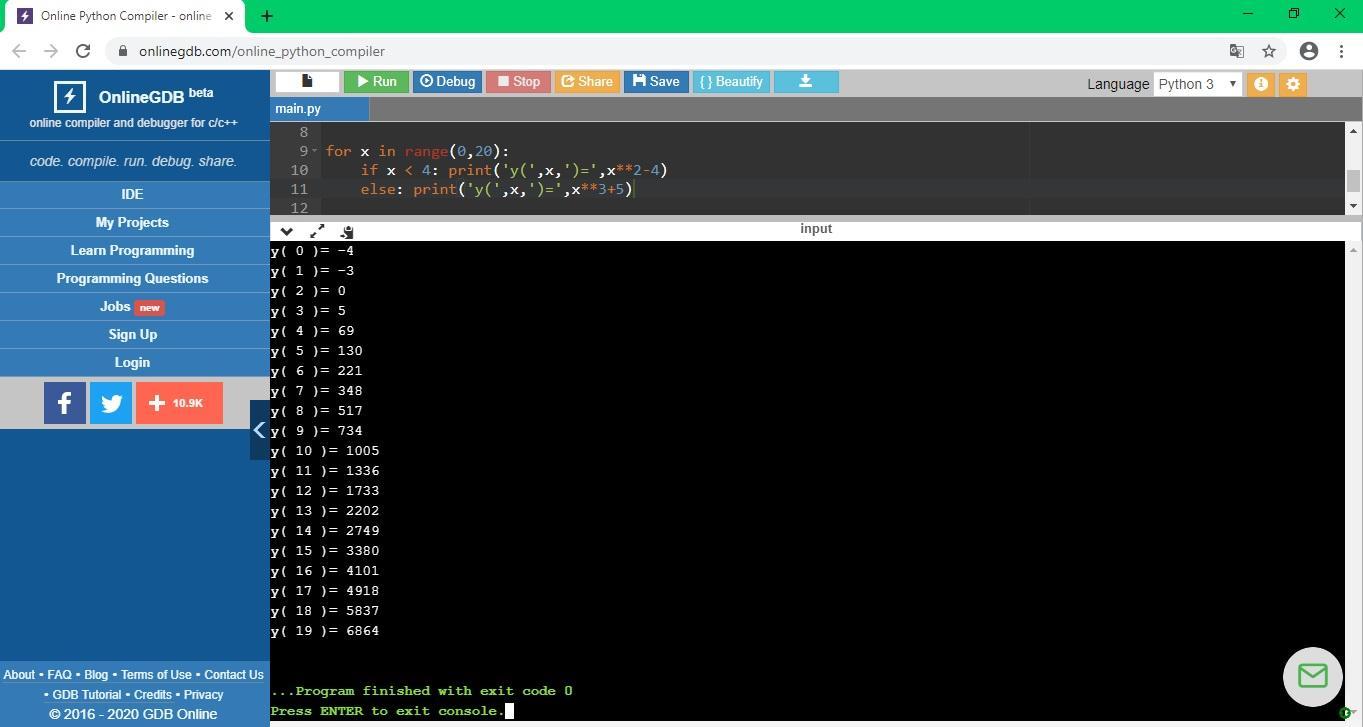Open the FAQ footer link
Screen dimensions: 1363x727
pos(59,675)
